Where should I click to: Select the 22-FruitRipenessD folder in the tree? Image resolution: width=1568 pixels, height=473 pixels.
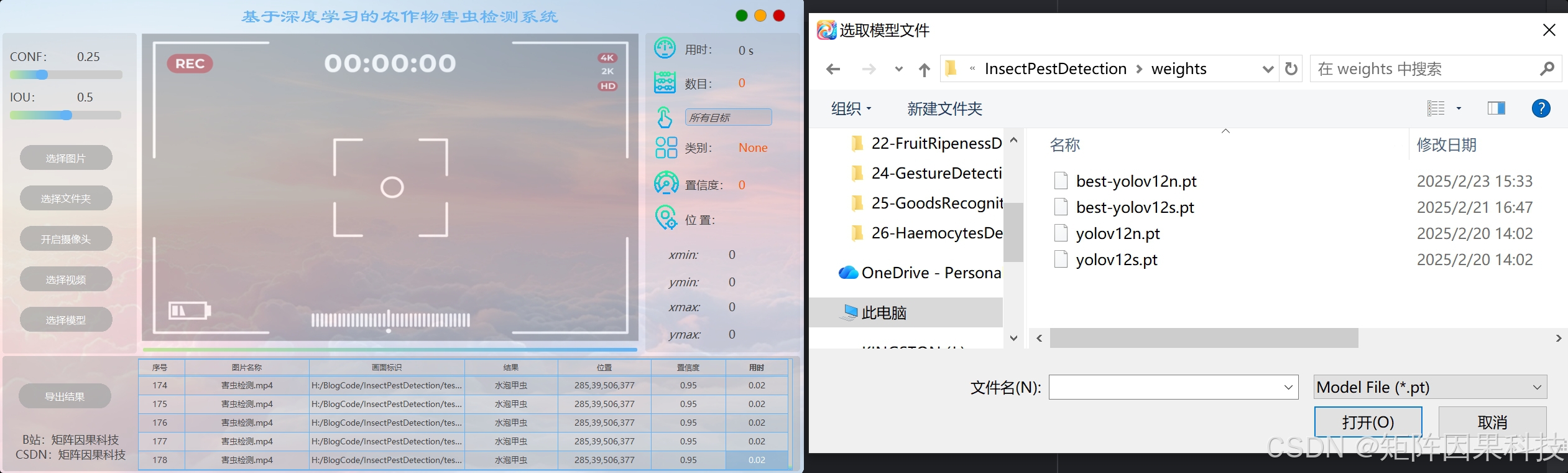[926, 143]
